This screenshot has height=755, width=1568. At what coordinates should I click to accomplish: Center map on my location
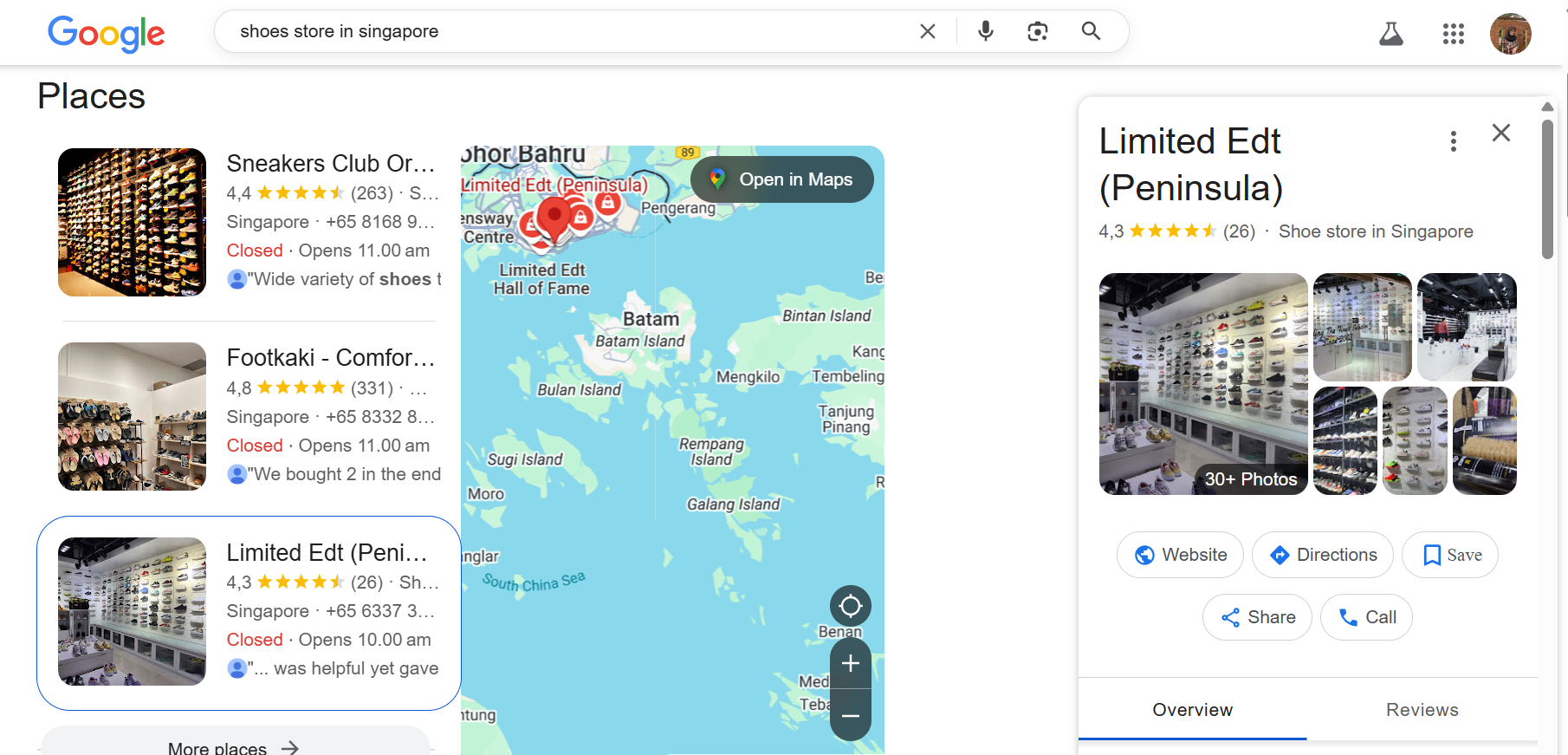(850, 606)
